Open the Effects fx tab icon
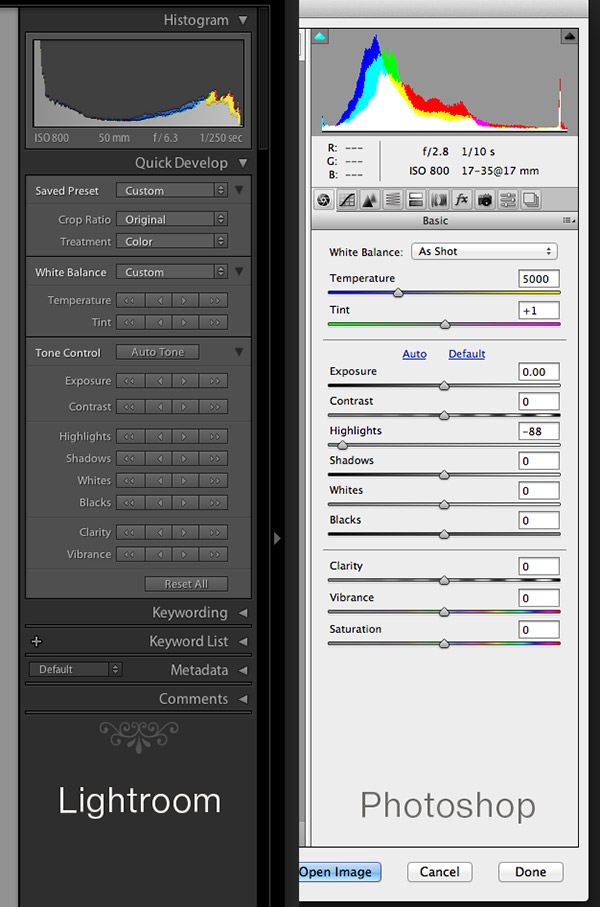 point(462,200)
